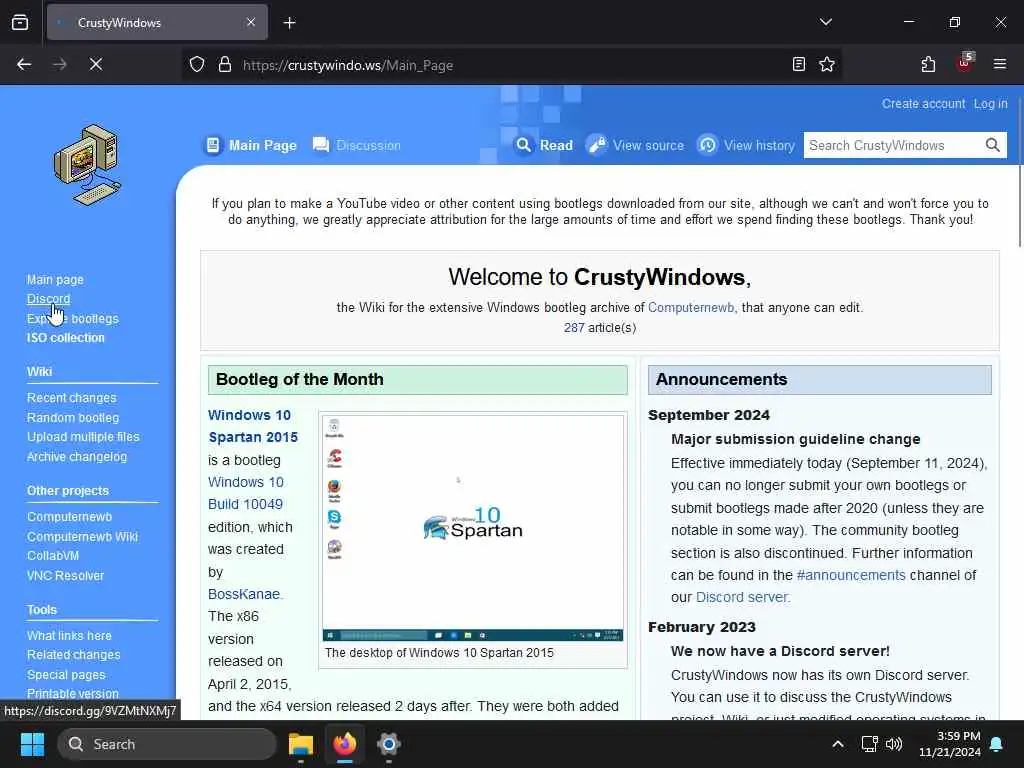This screenshot has width=1024, height=768.
Task: Switch to the Discussion tab
Action: (x=357, y=145)
